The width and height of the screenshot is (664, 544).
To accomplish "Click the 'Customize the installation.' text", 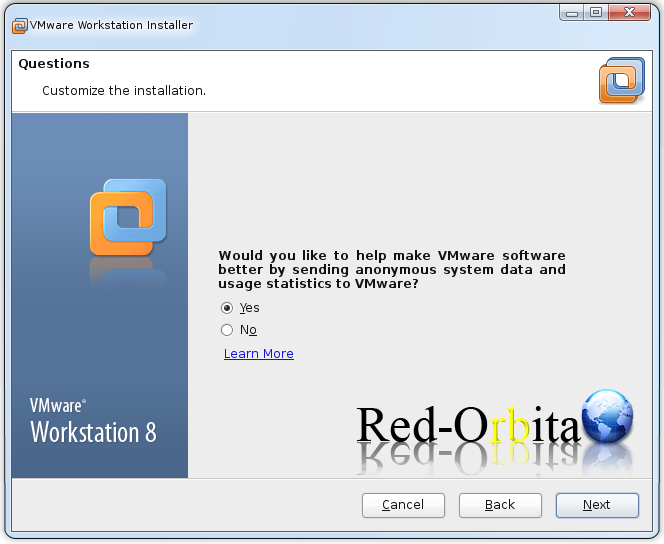I will point(124,91).
